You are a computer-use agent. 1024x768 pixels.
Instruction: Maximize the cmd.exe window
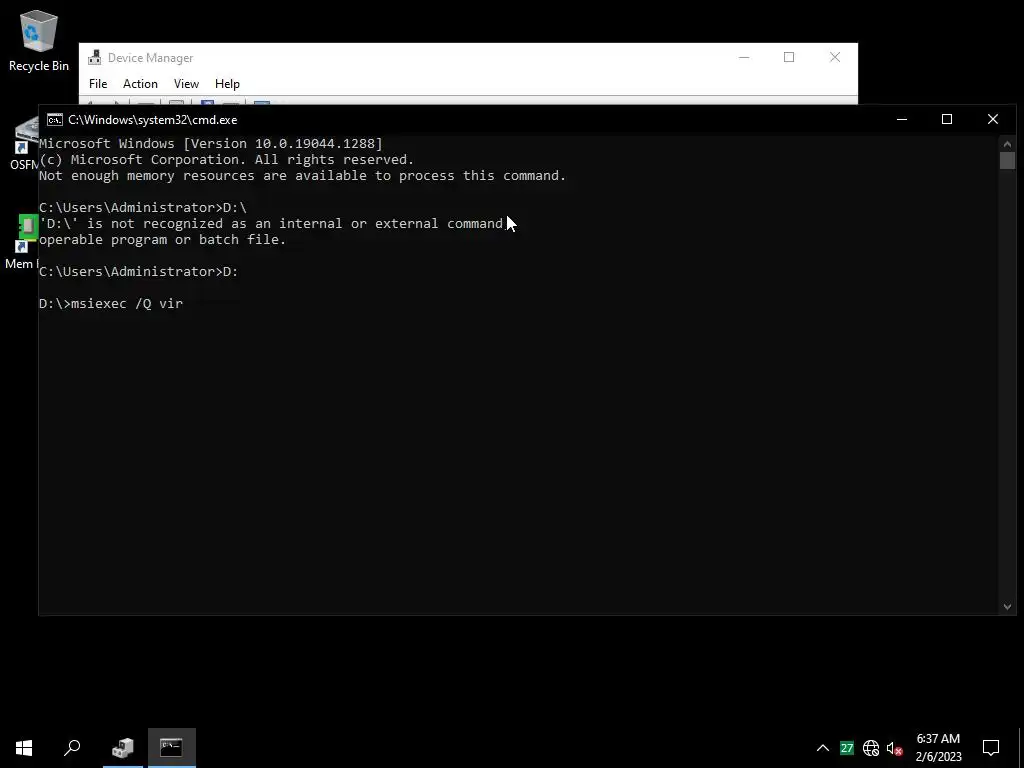pyautogui.click(x=947, y=119)
